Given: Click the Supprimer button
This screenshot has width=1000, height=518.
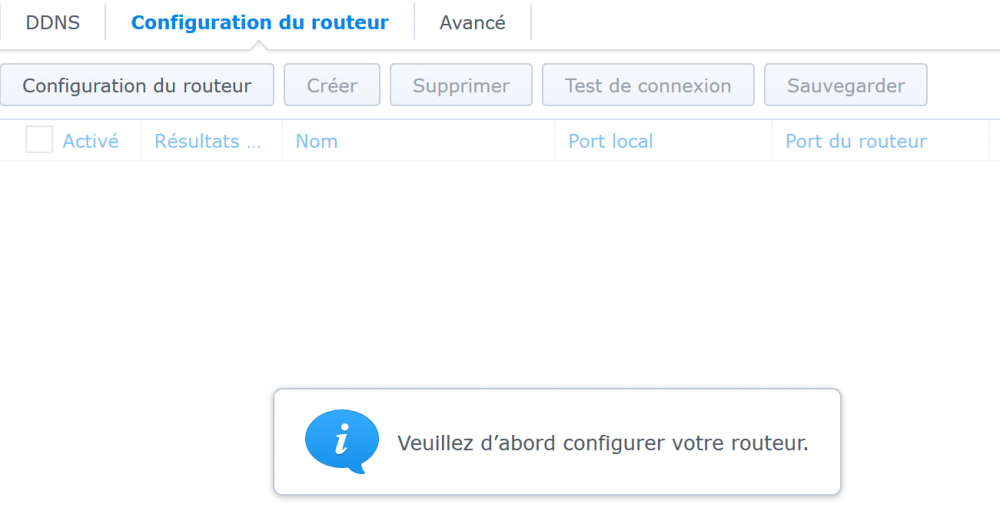Looking at the screenshot, I should [x=461, y=86].
